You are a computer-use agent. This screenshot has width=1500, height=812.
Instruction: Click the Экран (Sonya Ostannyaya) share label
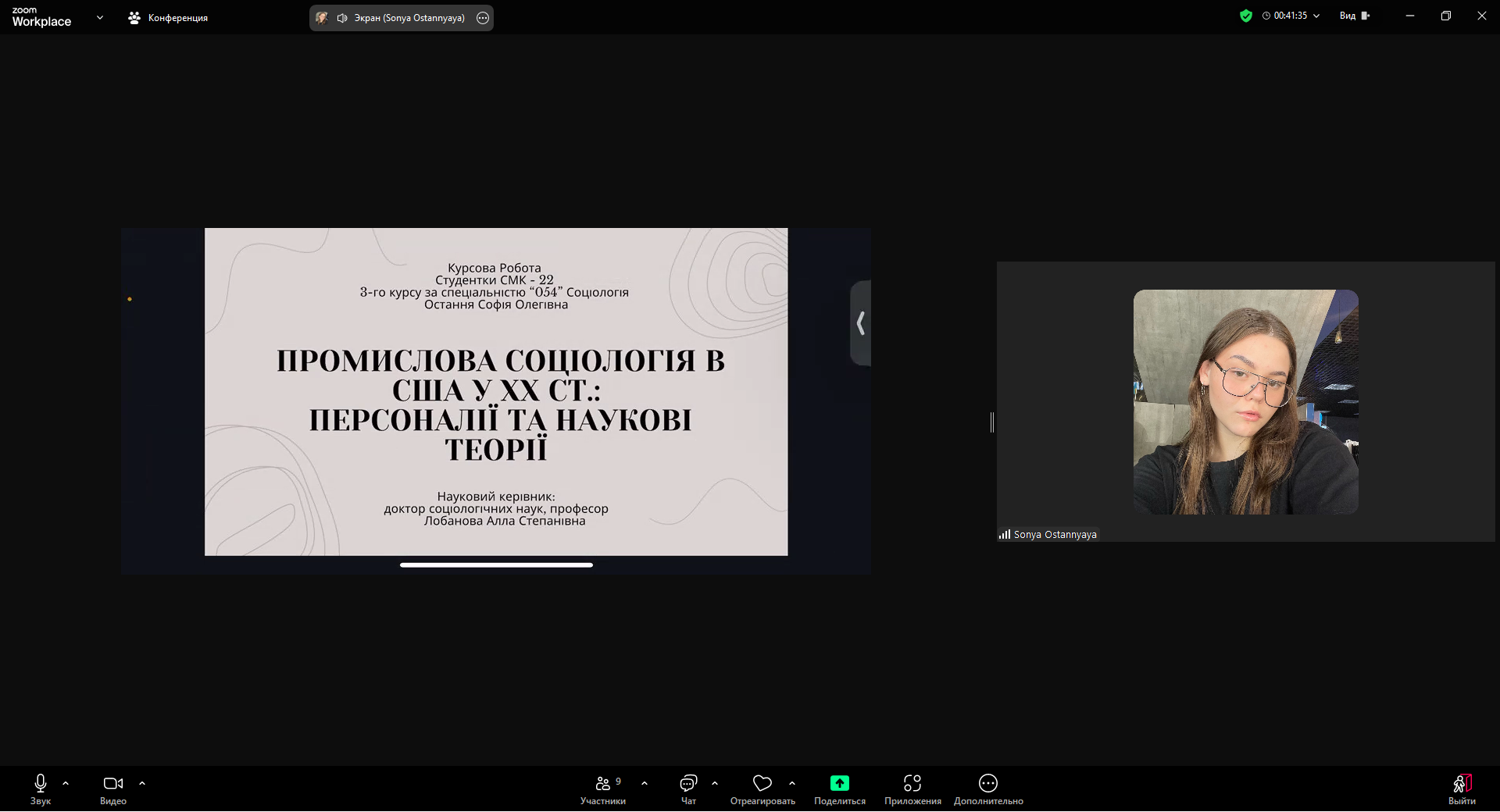coord(409,18)
